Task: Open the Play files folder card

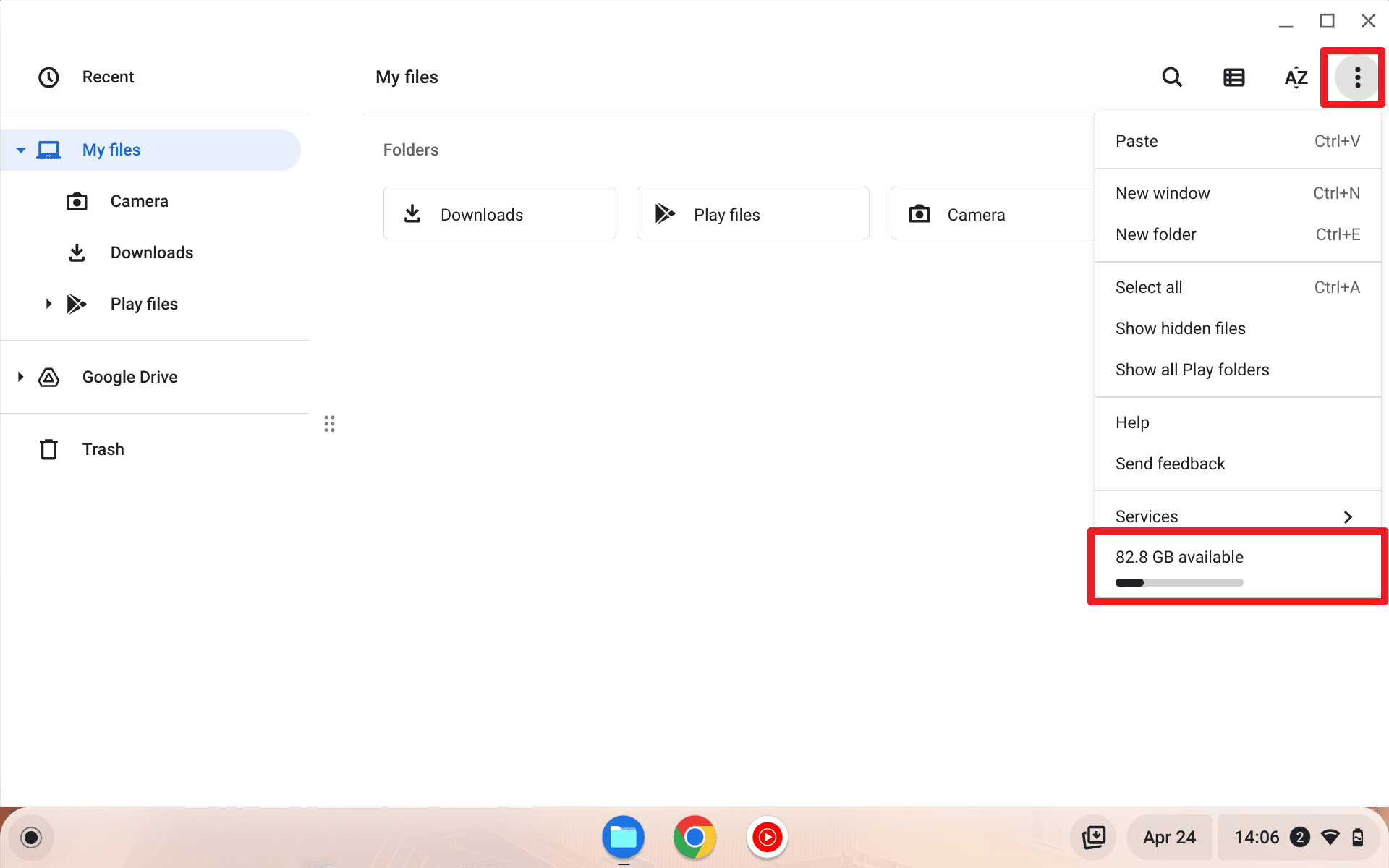Action: click(x=753, y=213)
